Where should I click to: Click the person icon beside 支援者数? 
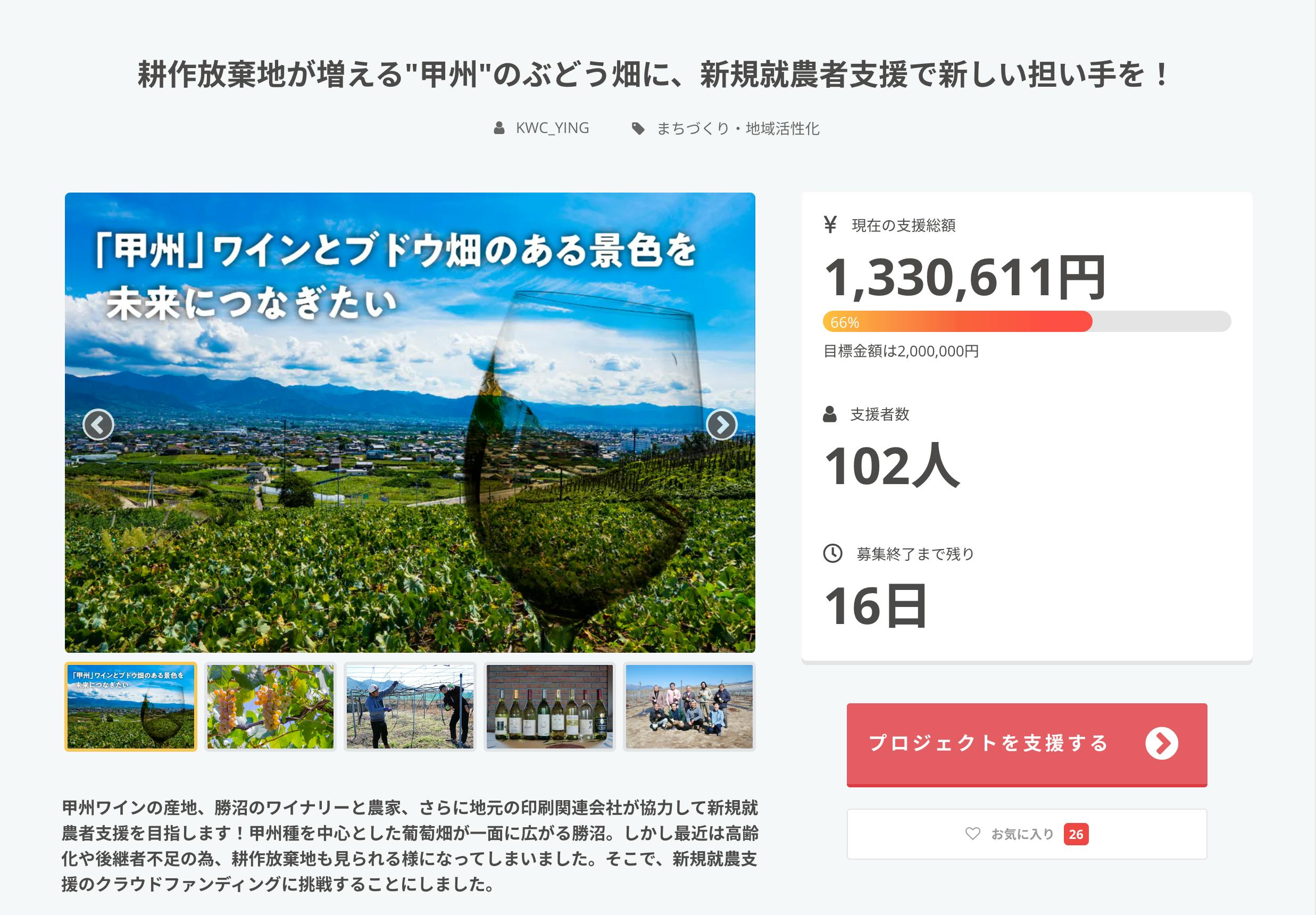829,414
